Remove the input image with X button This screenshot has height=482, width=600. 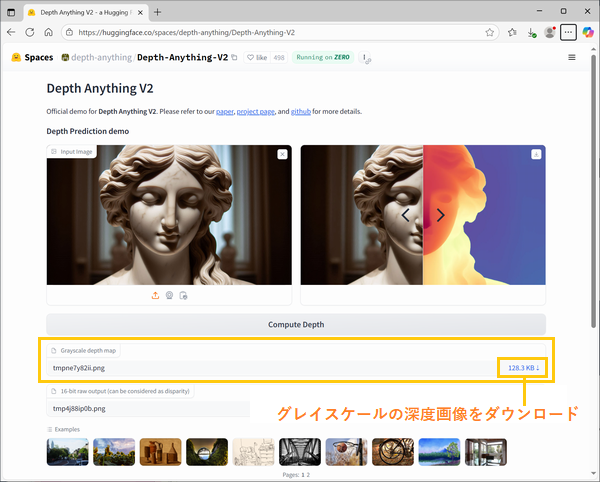click(282, 154)
